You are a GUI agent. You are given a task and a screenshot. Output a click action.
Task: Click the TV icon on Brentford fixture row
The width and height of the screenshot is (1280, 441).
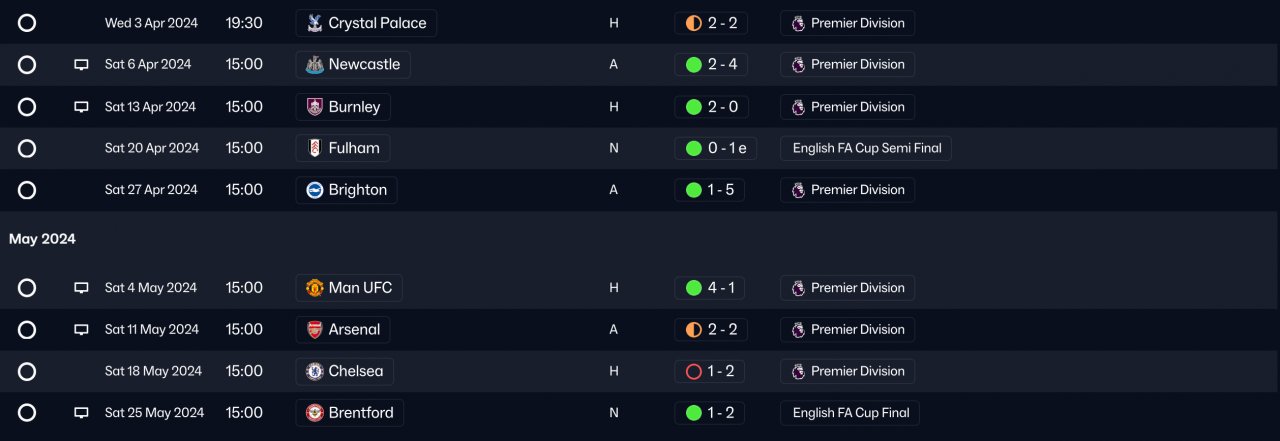click(x=82, y=413)
